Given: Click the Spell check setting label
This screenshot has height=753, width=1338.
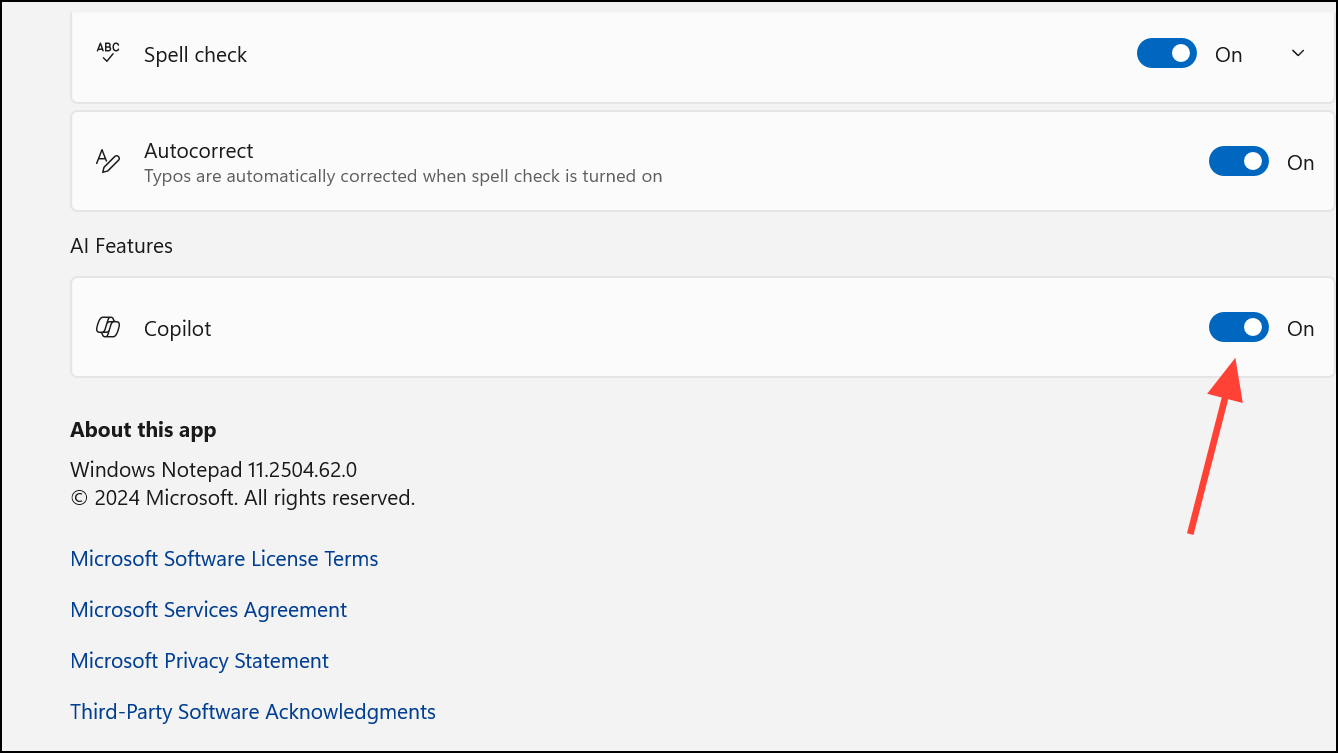Looking at the screenshot, I should coord(195,55).
